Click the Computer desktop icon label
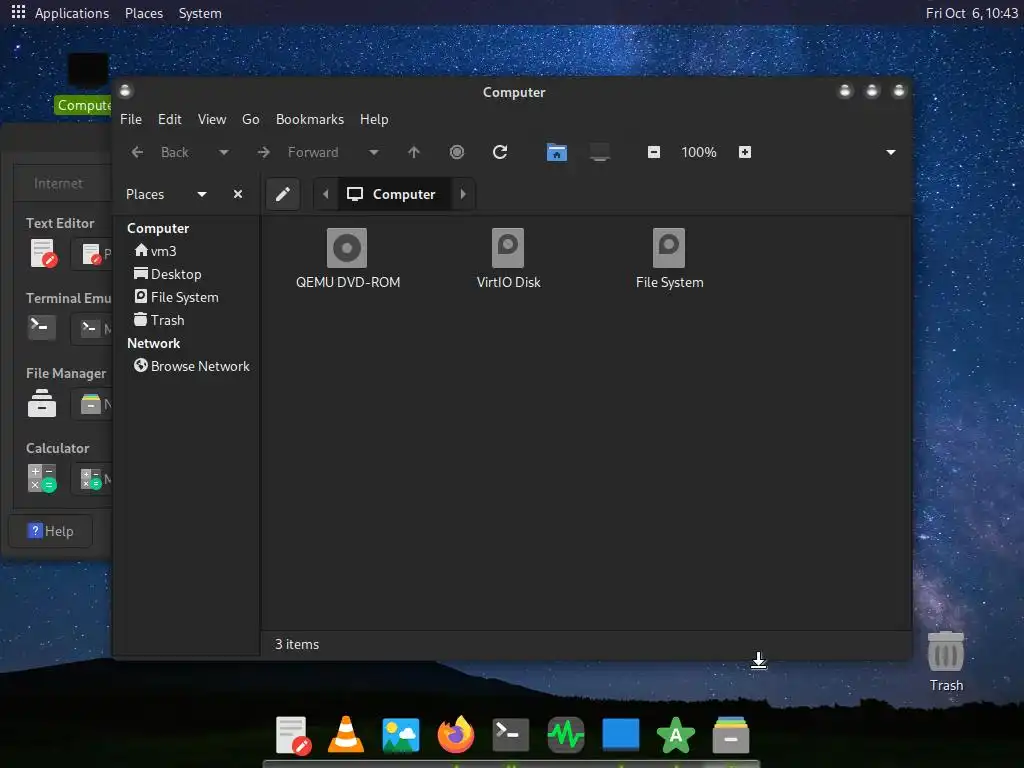 point(84,105)
